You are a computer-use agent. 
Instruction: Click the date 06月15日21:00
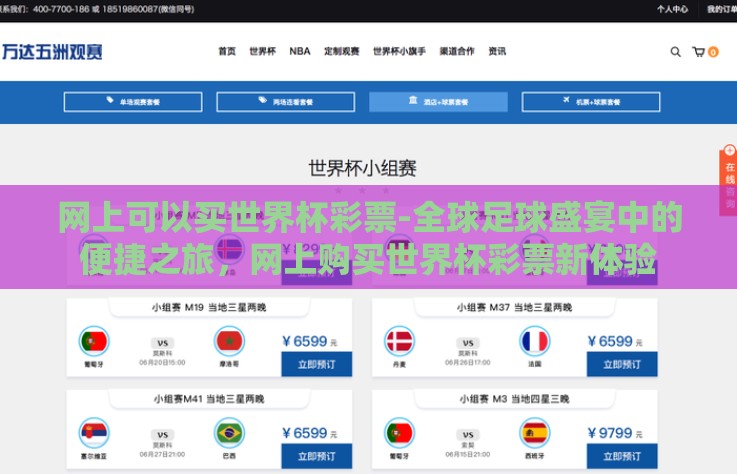click(468, 454)
